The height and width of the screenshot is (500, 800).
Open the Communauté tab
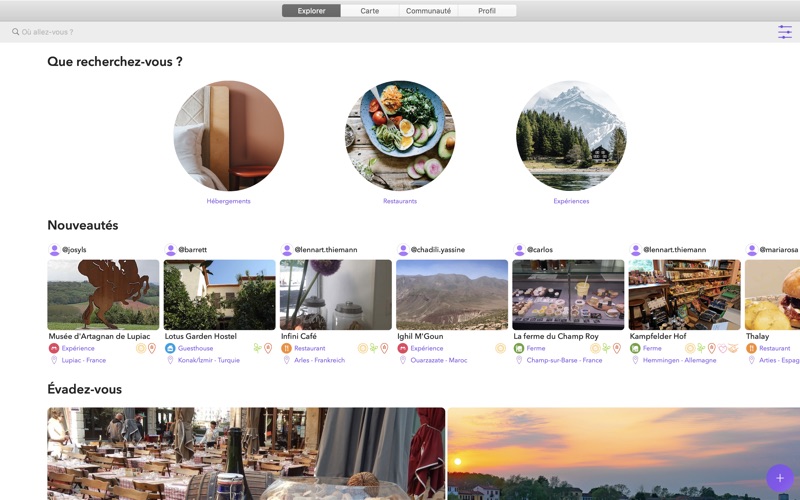[429, 11]
